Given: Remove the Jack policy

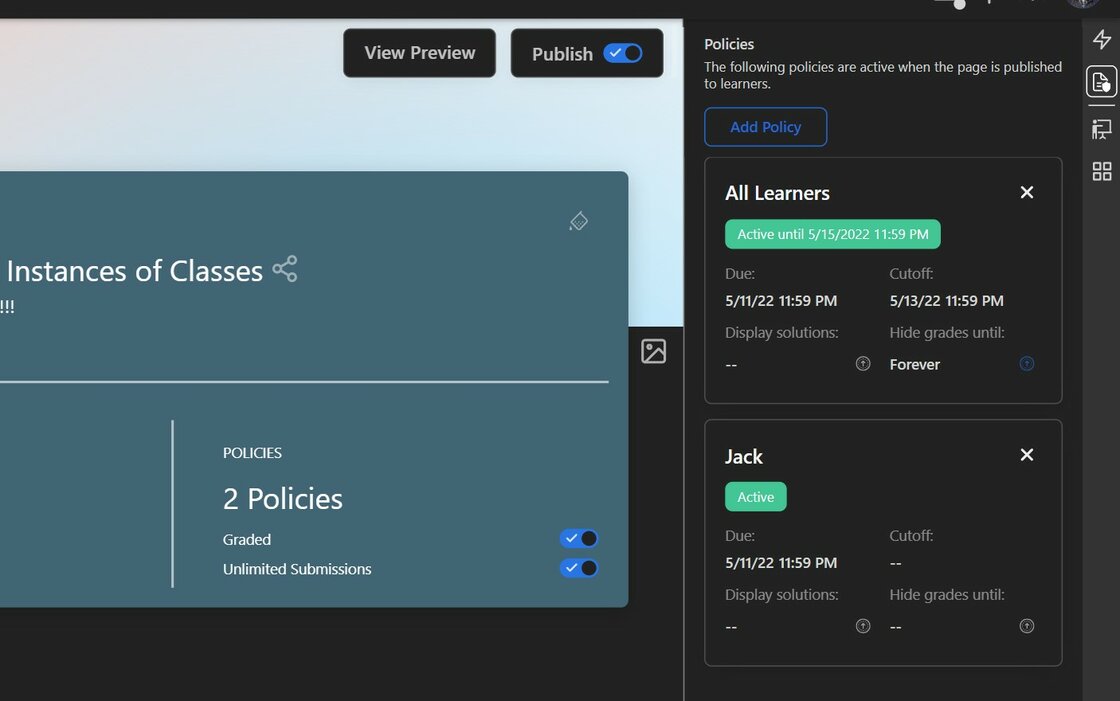Looking at the screenshot, I should pyautogui.click(x=1026, y=455).
